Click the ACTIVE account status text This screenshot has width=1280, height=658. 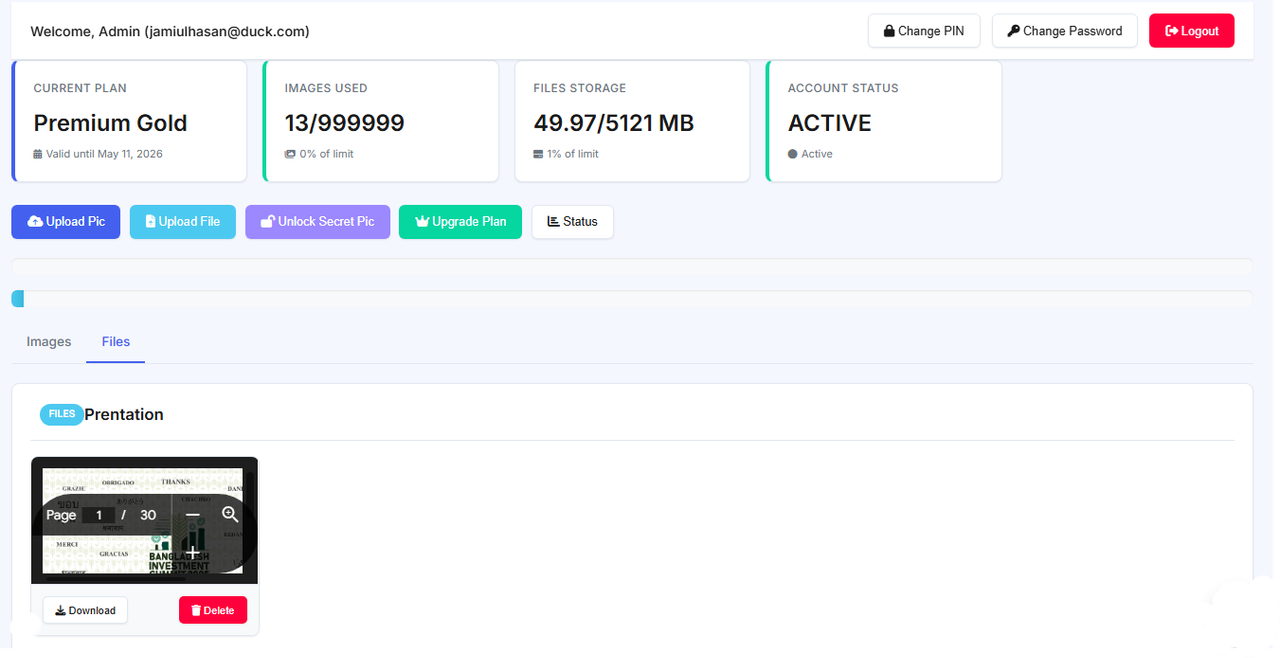coord(829,123)
